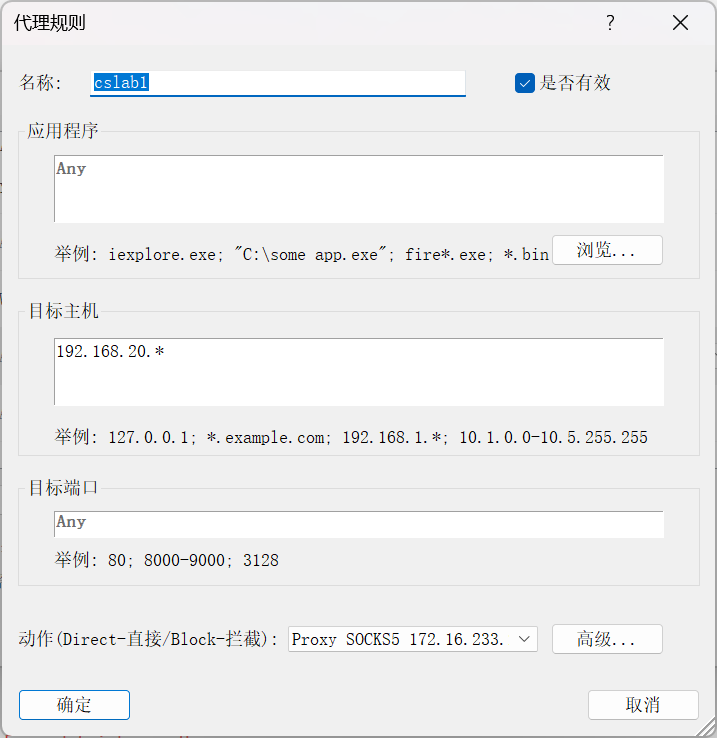Cancel using the 取消 button

point(643,705)
